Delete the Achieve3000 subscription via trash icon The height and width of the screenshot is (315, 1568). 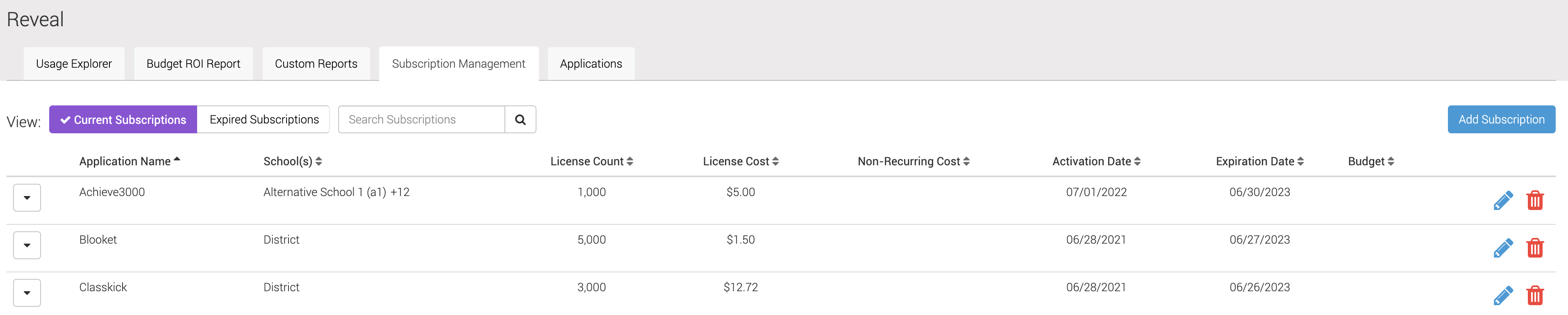(x=1535, y=201)
